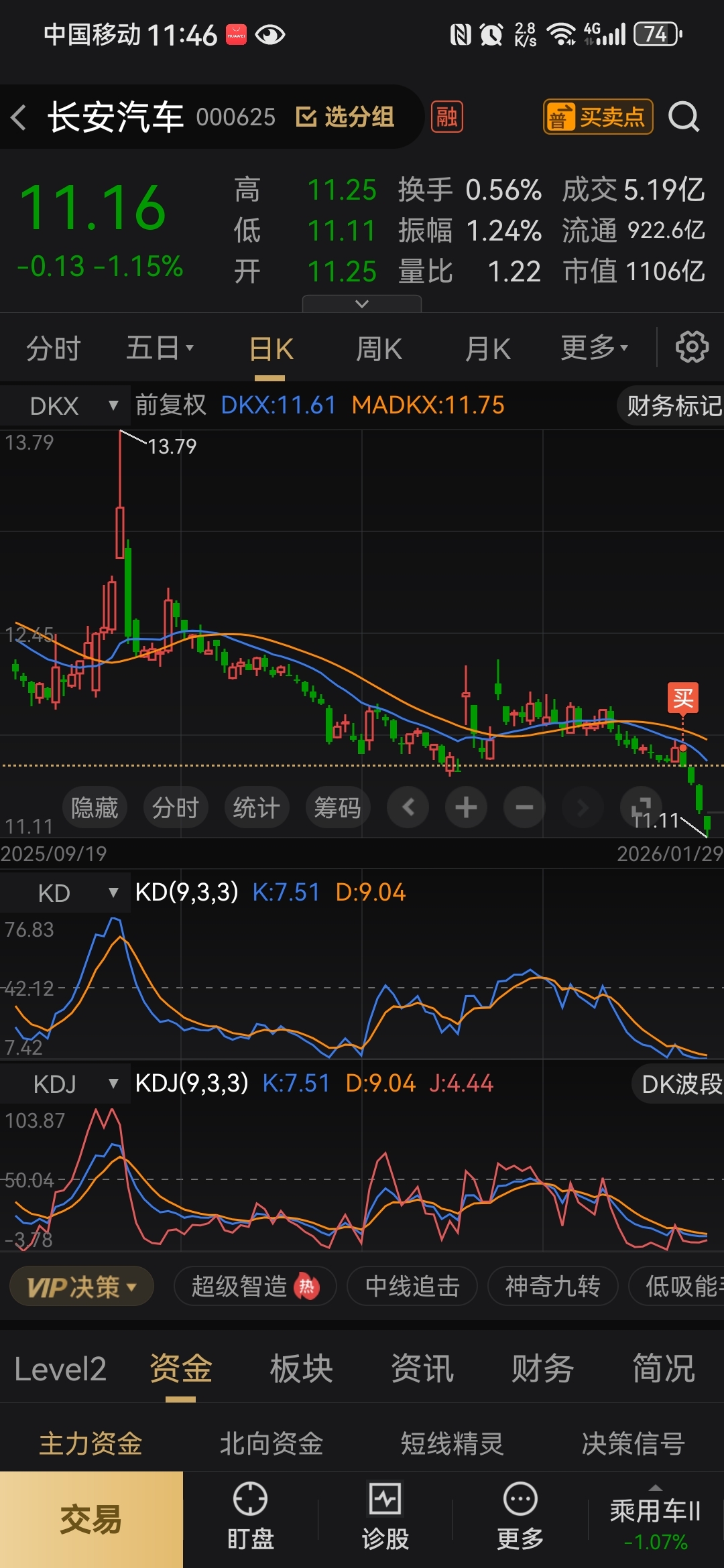Tap the eye comfort status bar icon
This screenshot has width=724, height=1568.
click(270, 34)
